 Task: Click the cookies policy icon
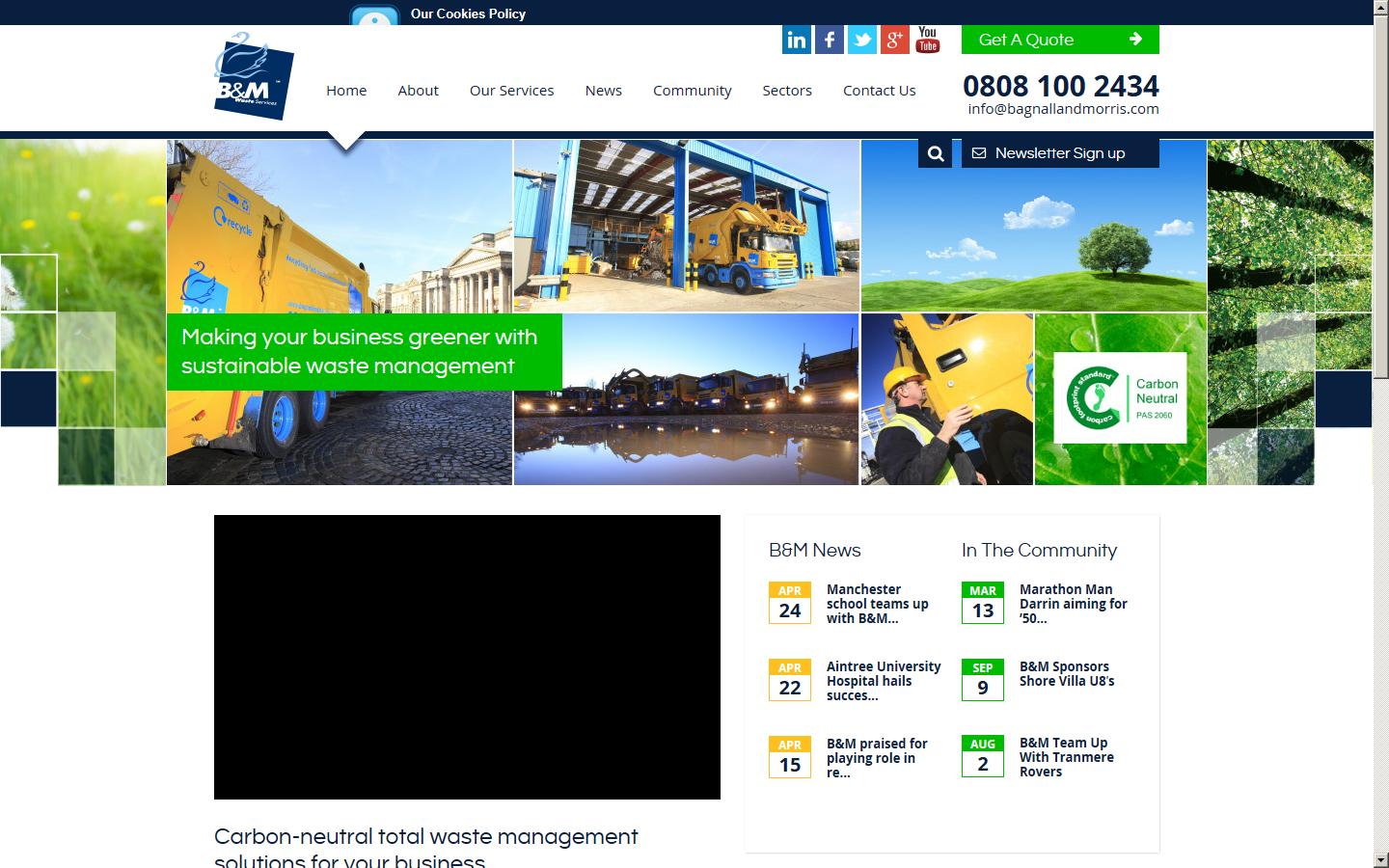374,16
